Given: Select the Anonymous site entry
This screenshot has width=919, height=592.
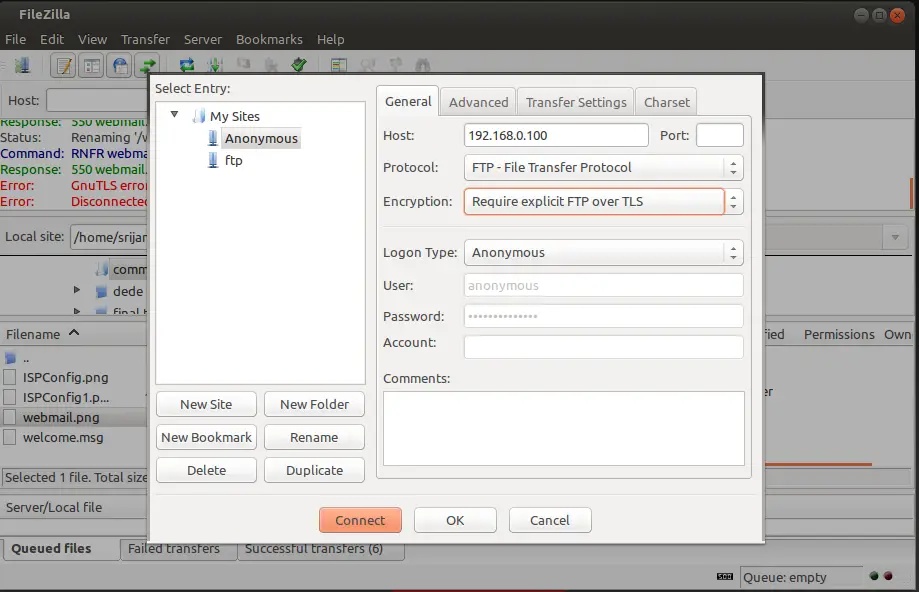Looking at the screenshot, I should point(261,138).
